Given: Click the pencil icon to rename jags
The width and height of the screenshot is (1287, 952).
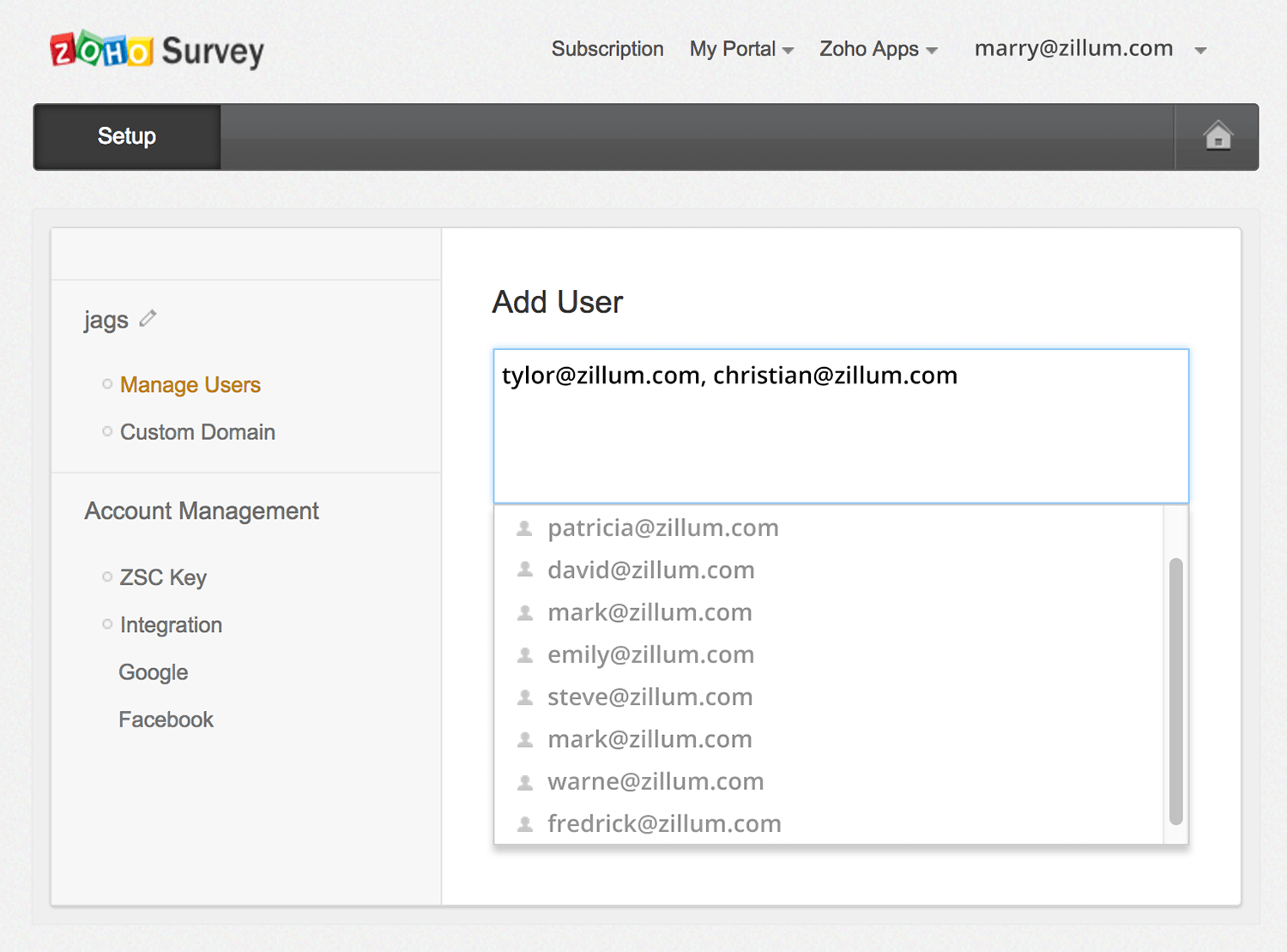Looking at the screenshot, I should click(x=148, y=318).
